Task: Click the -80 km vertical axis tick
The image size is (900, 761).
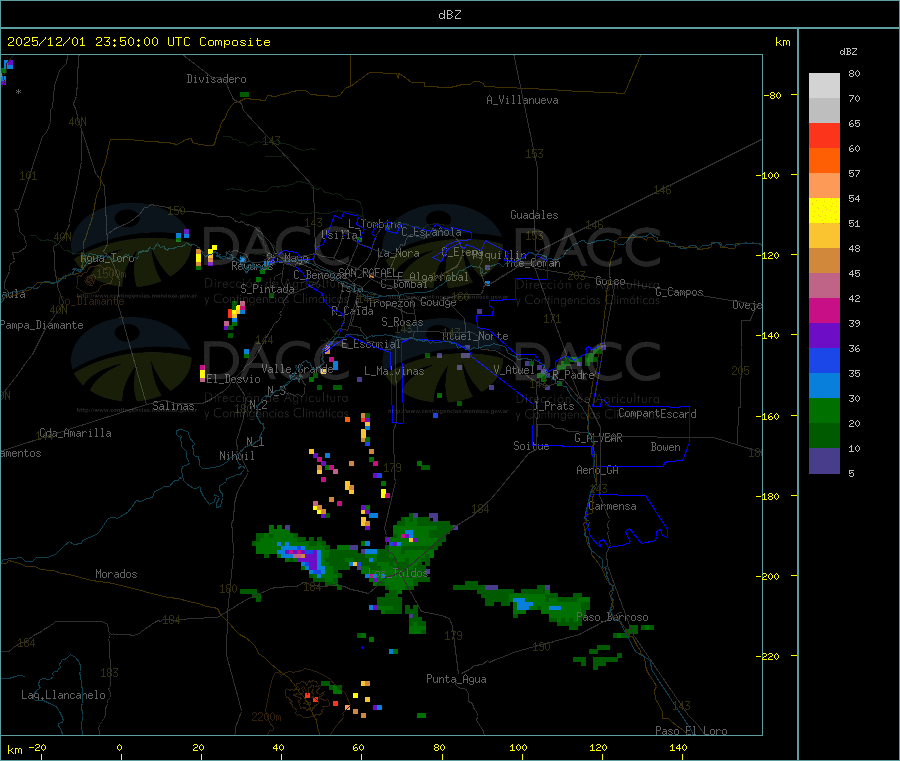Action: [x=773, y=95]
